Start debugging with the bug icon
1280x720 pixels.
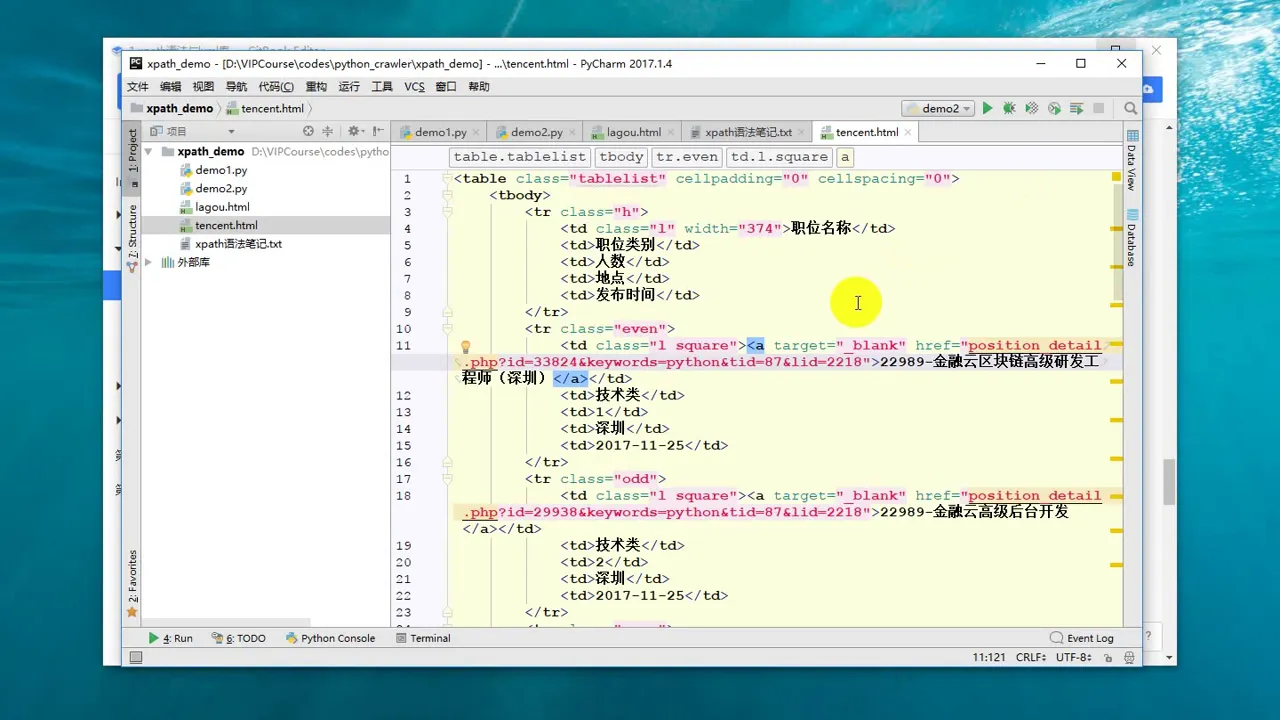coord(1009,108)
